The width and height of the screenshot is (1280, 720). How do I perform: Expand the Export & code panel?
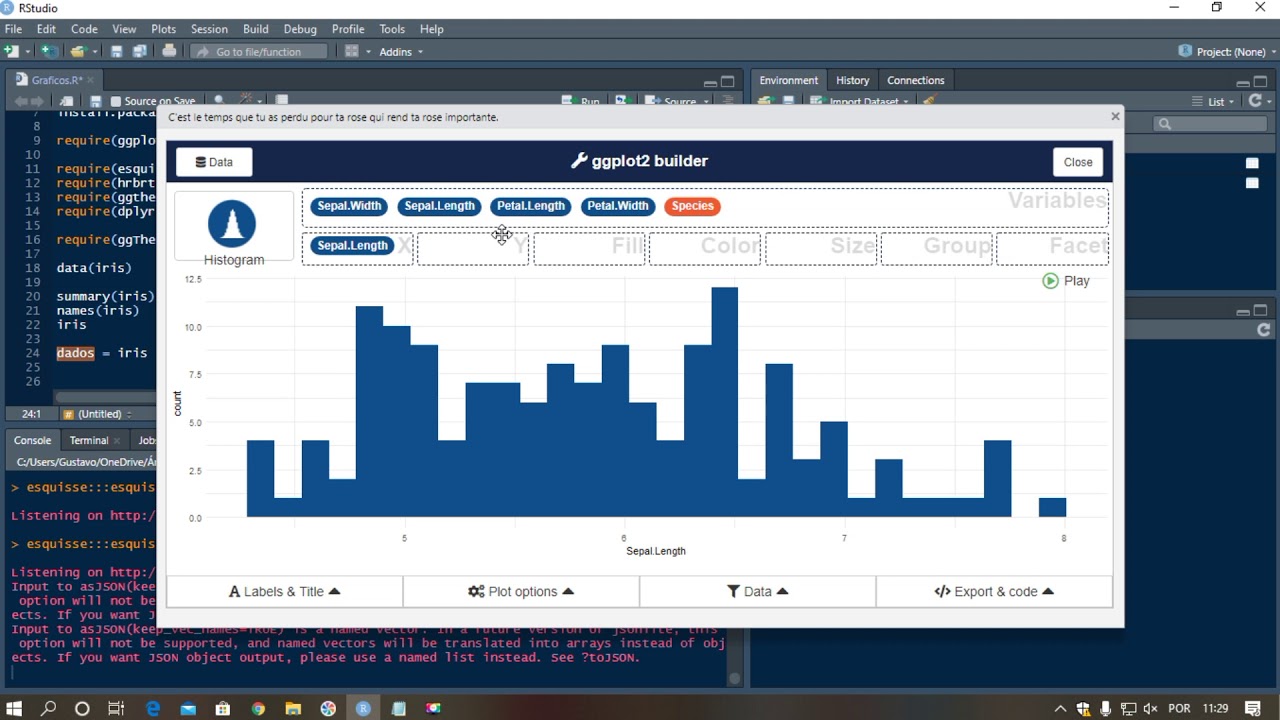click(x=994, y=591)
